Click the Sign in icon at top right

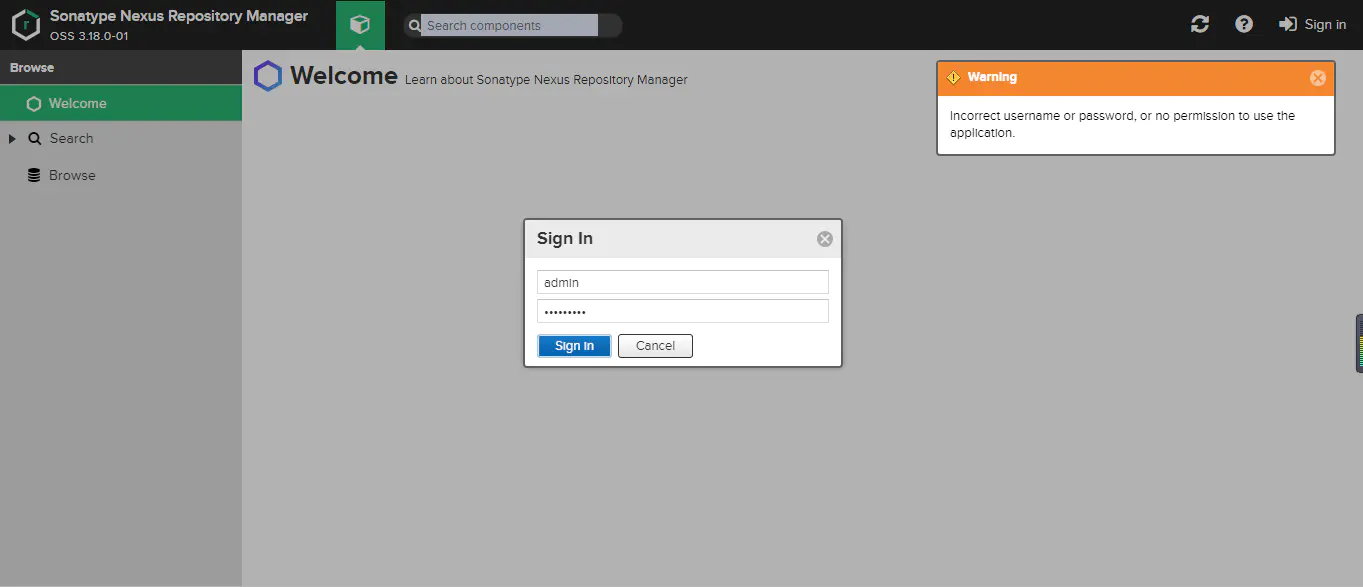1290,24
